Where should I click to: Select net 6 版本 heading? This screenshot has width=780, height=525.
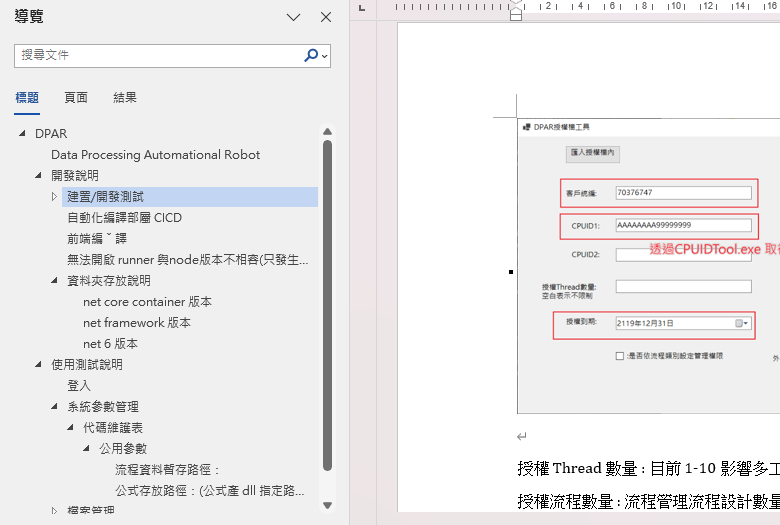[x=110, y=344]
